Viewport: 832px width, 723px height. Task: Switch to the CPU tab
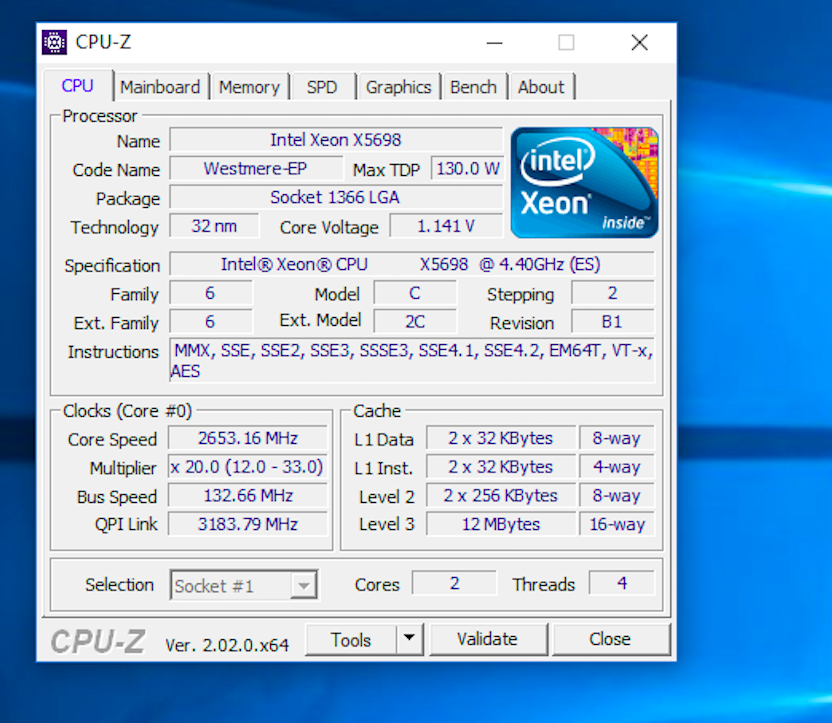(x=77, y=86)
